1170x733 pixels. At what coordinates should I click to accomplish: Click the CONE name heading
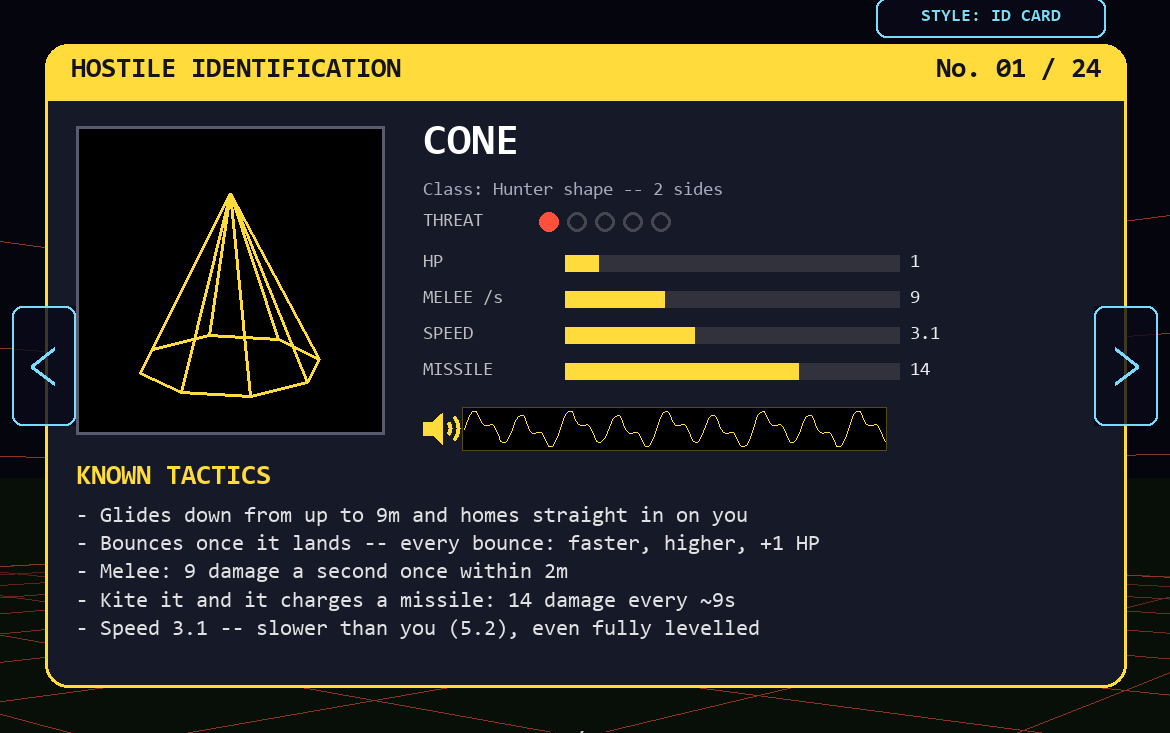pos(470,141)
